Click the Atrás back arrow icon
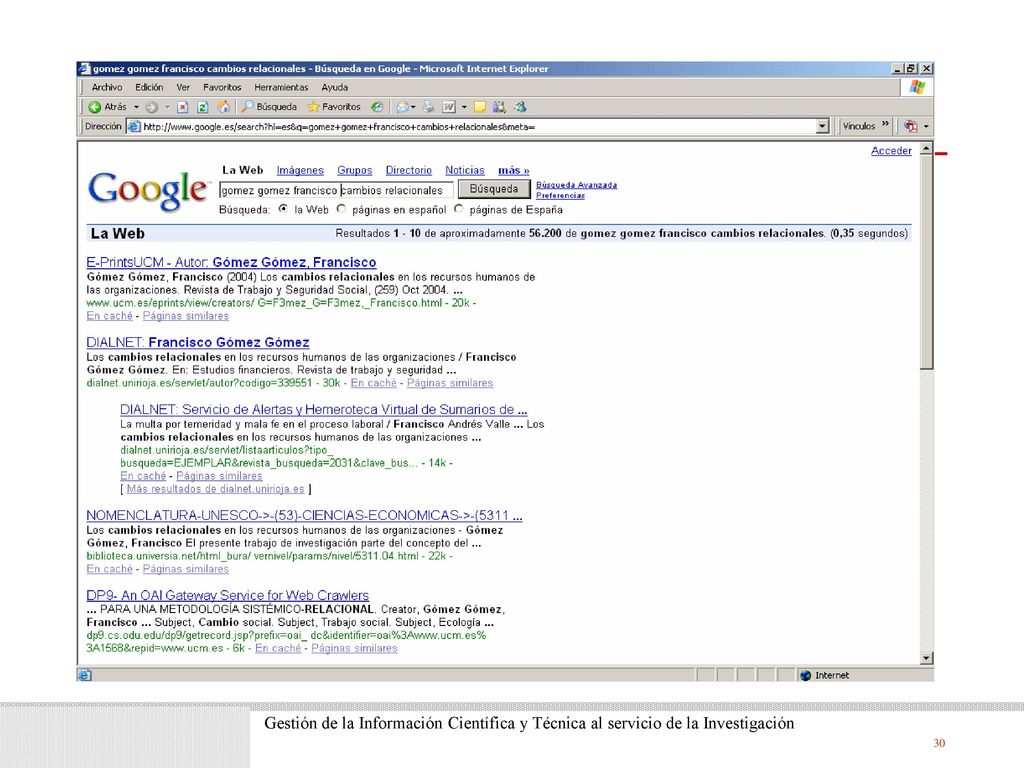1024x768 pixels. tap(95, 107)
